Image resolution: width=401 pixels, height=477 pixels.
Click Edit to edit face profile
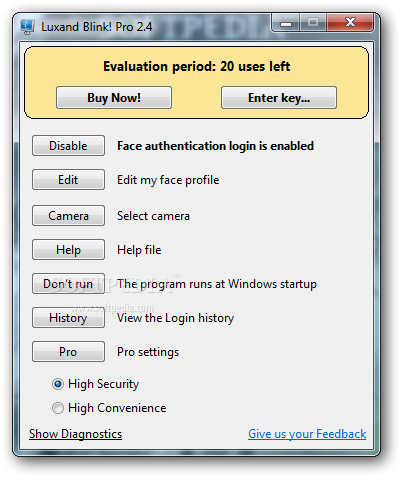click(x=68, y=180)
